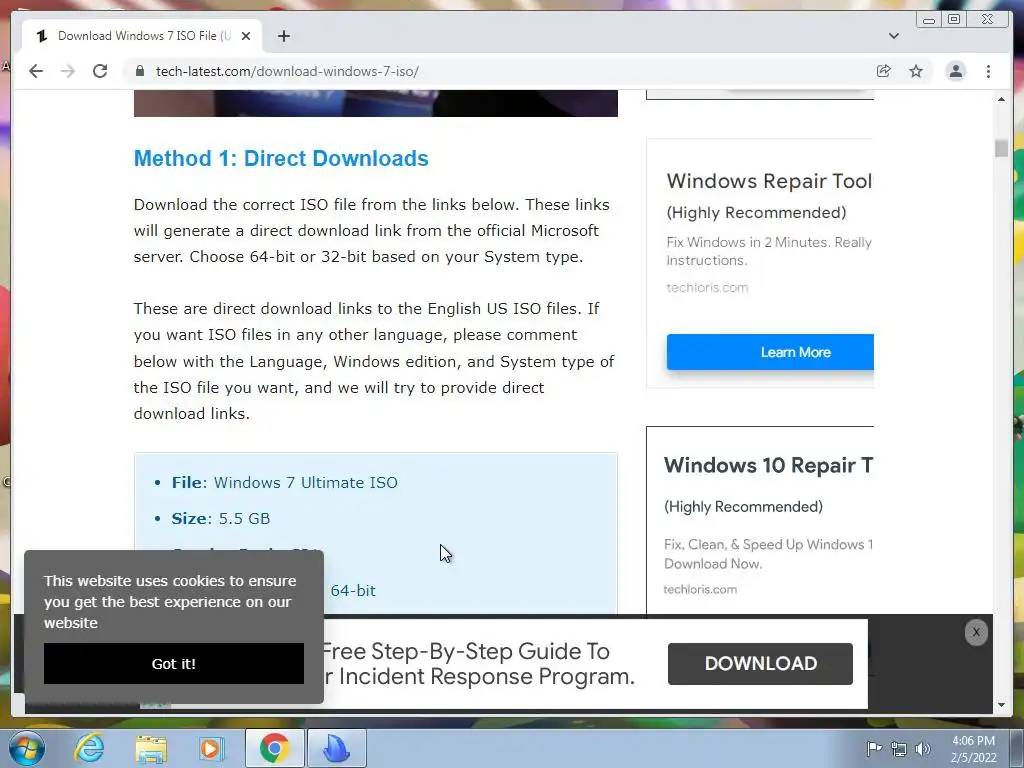Click the Size: 5.5 GB entry

[221, 519]
